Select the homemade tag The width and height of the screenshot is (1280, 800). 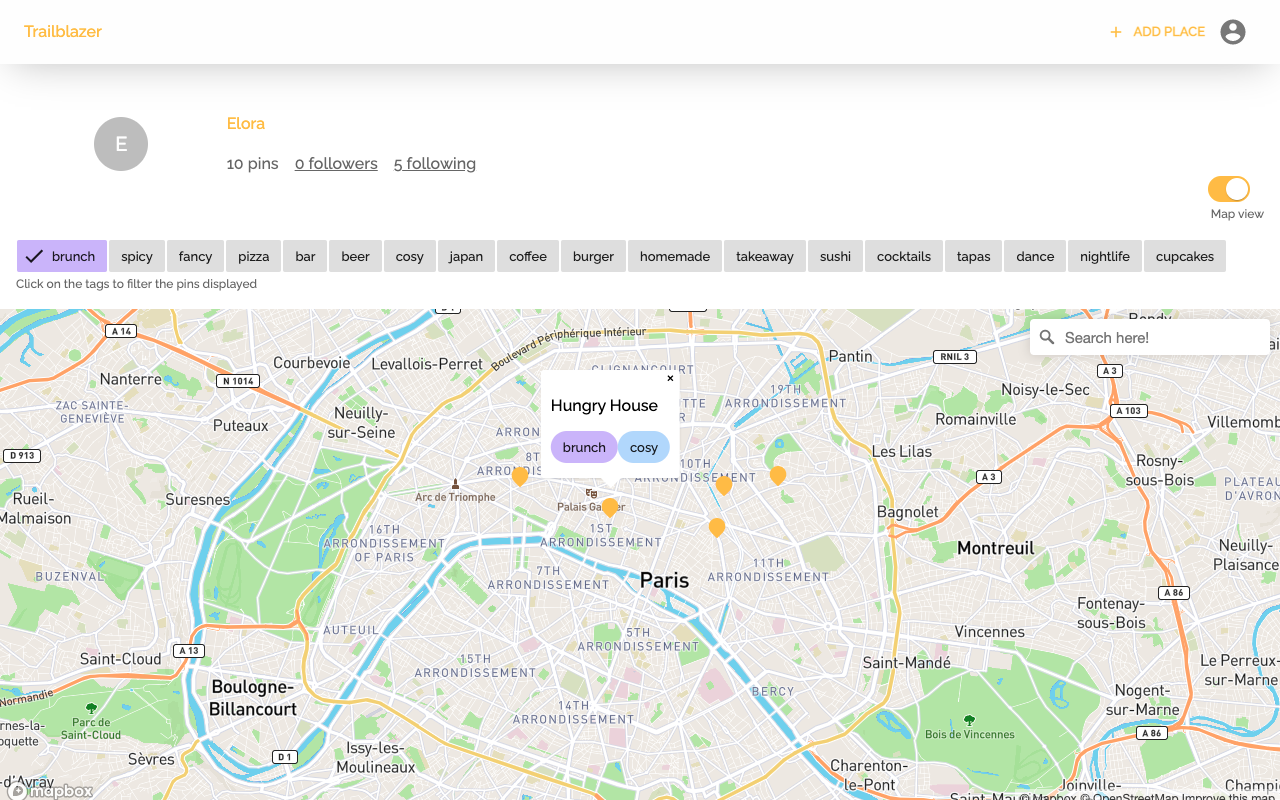click(675, 256)
